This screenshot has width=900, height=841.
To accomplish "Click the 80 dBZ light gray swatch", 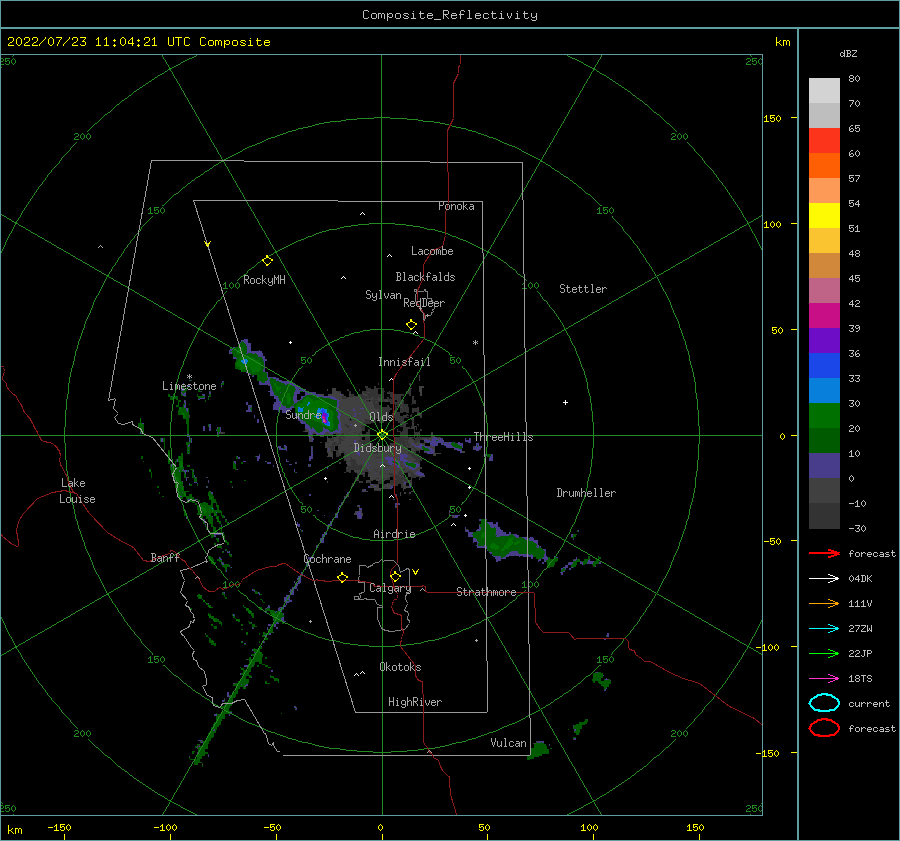I will (824, 90).
